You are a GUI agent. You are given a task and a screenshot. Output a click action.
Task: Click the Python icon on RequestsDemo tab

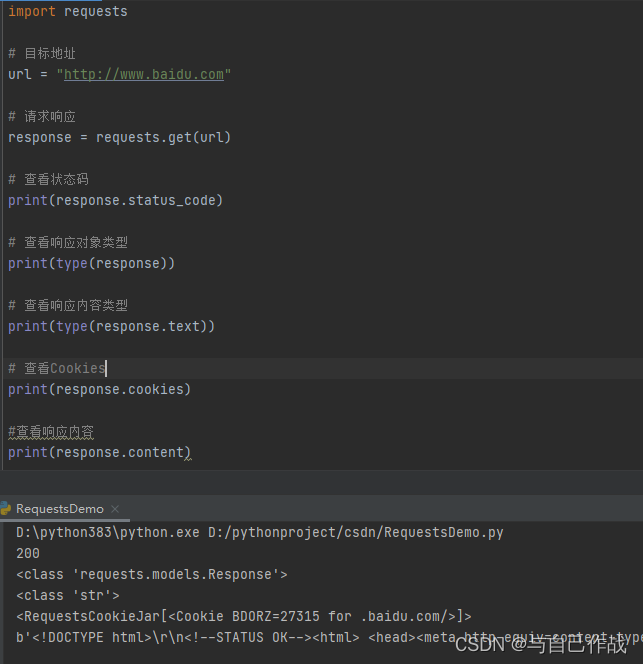coord(5,509)
